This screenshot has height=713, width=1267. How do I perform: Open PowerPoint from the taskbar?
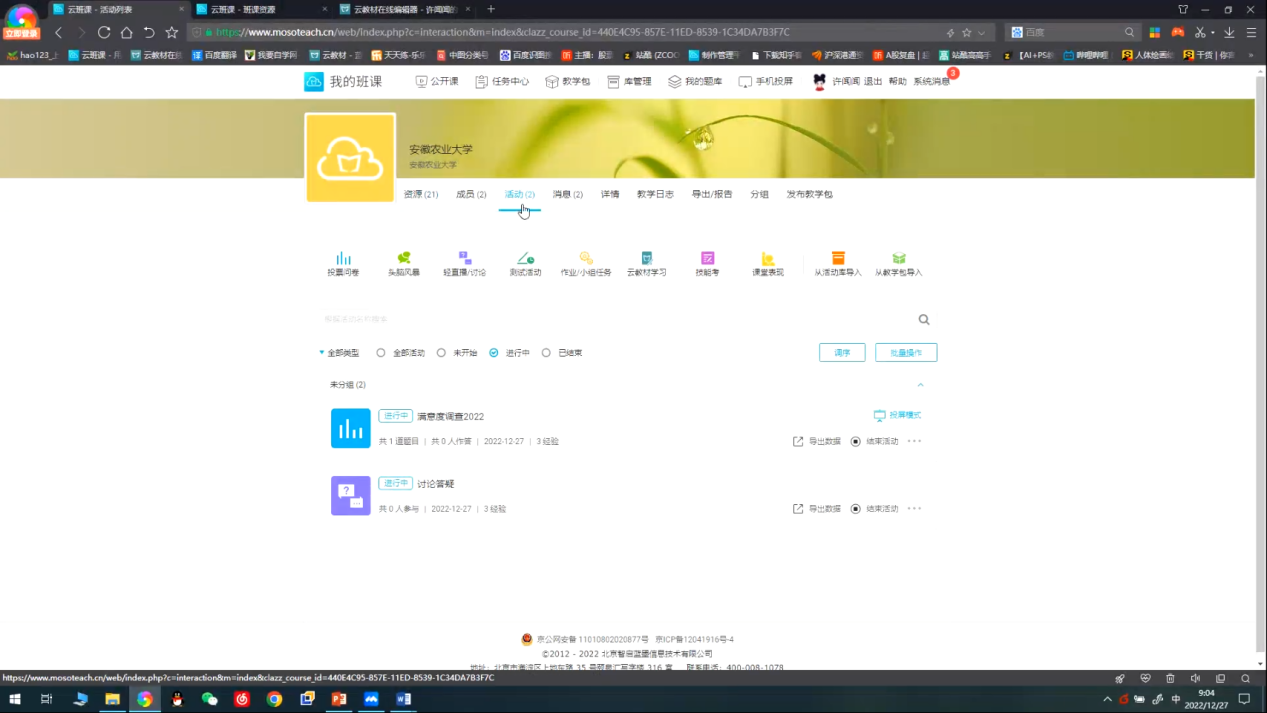coord(339,699)
